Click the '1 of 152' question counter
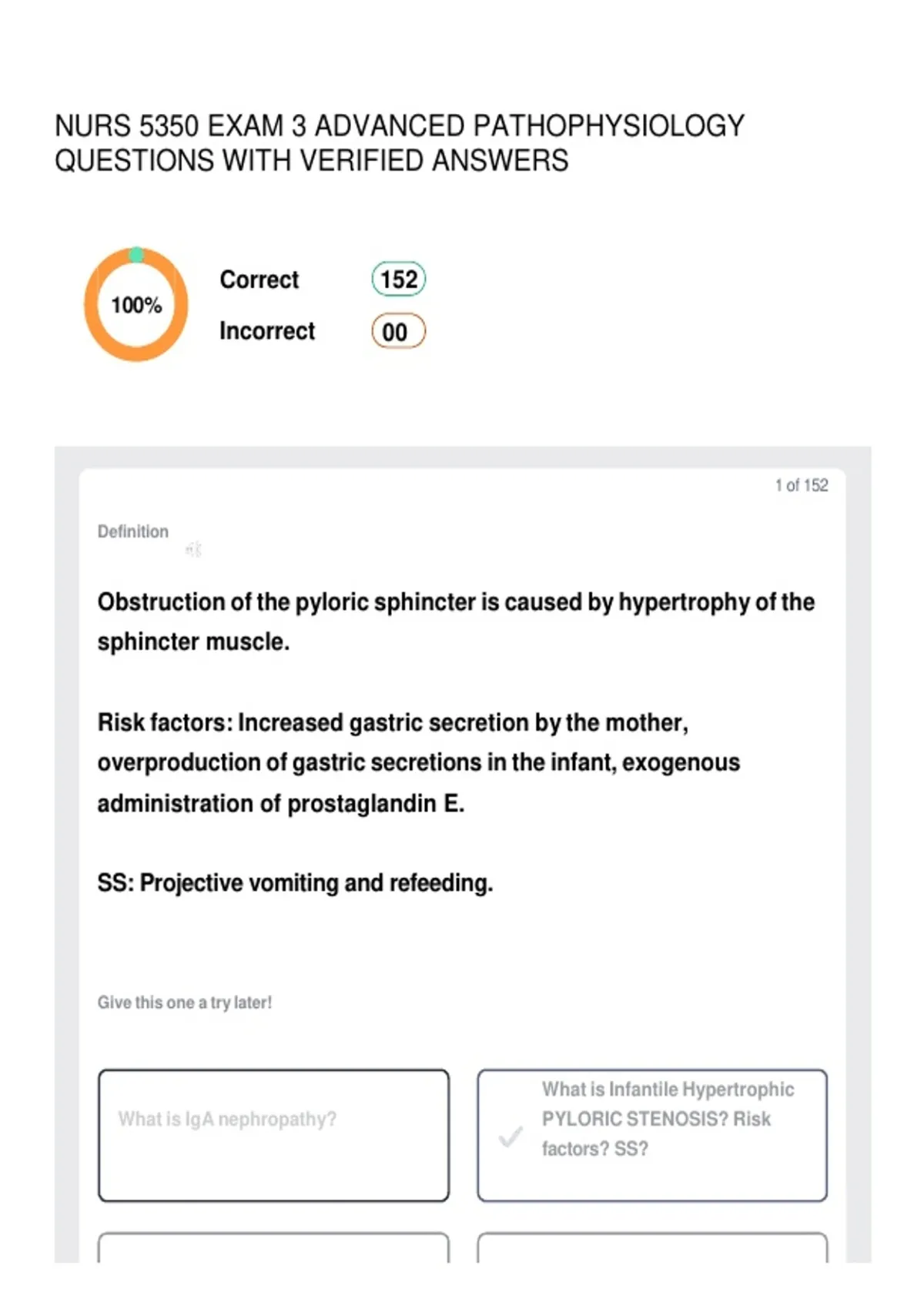924x1309 pixels. pyautogui.click(x=802, y=485)
